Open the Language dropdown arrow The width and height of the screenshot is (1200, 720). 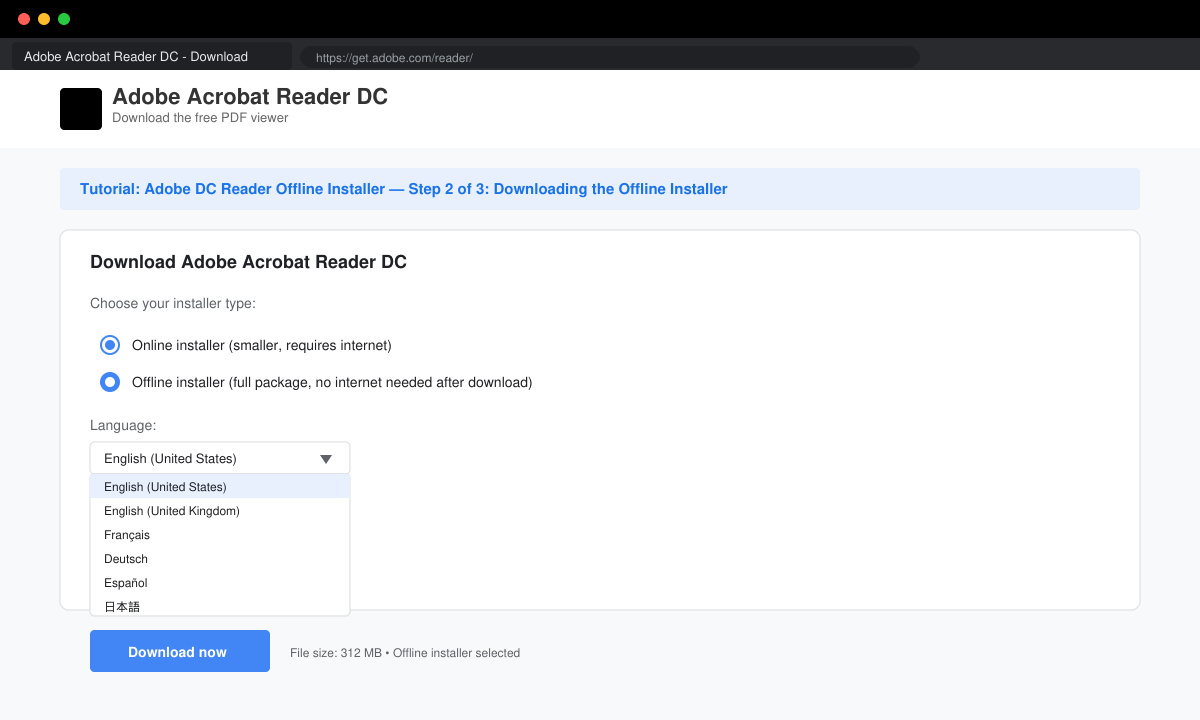[x=326, y=459]
